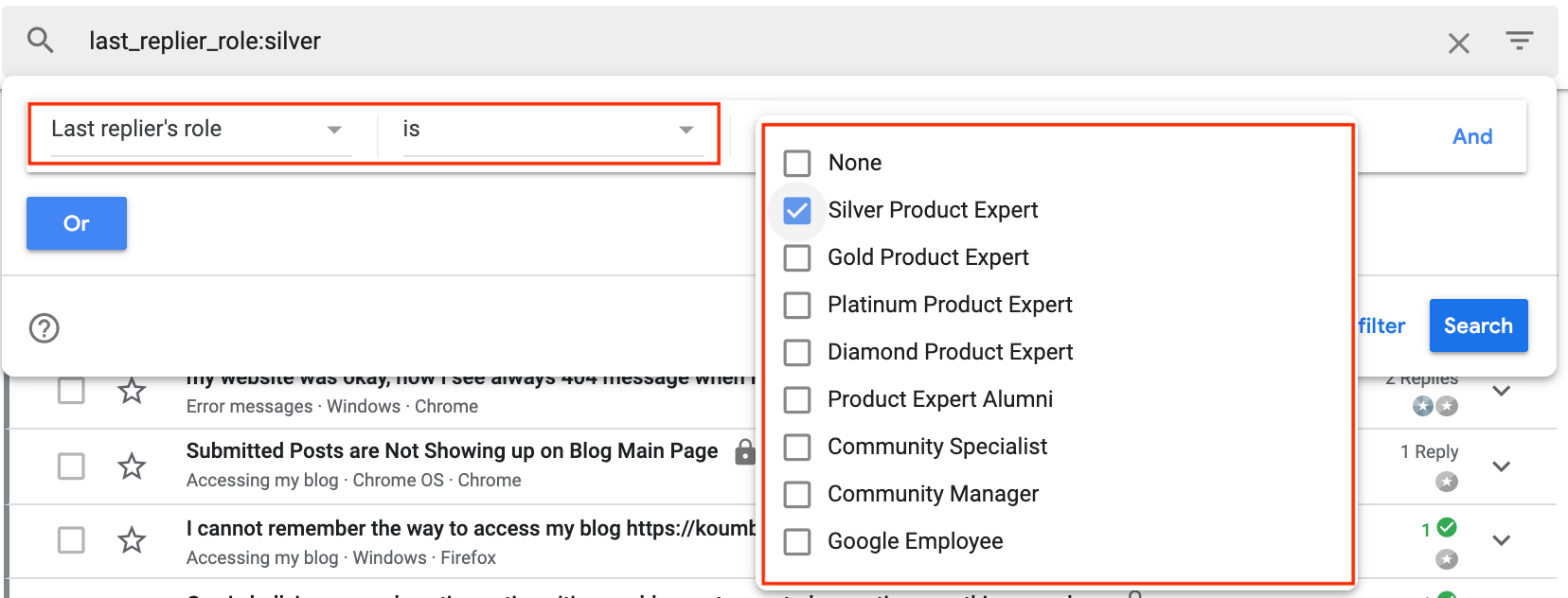Image resolution: width=1568 pixels, height=598 pixels.
Task: Open the "is" operator dropdown
Action: click(x=549, y=130)
